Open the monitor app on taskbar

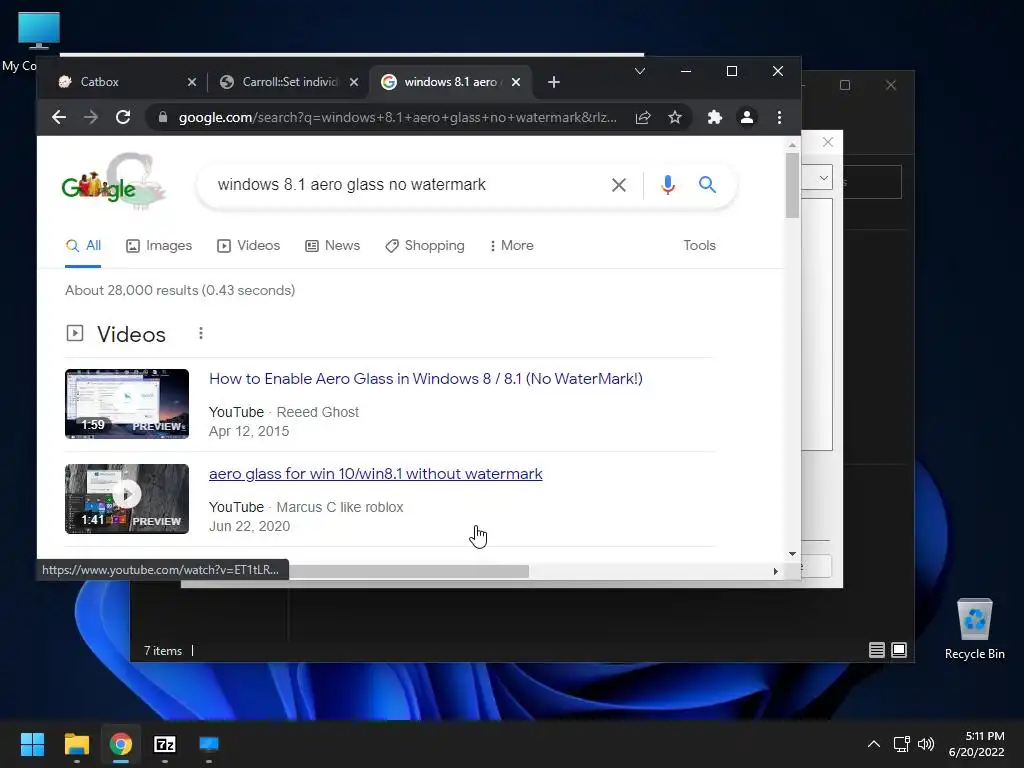(209, 744)
